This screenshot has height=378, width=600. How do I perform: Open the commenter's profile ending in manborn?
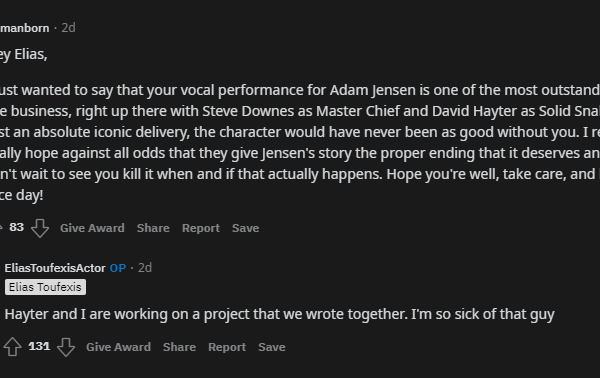pos(24,28)
